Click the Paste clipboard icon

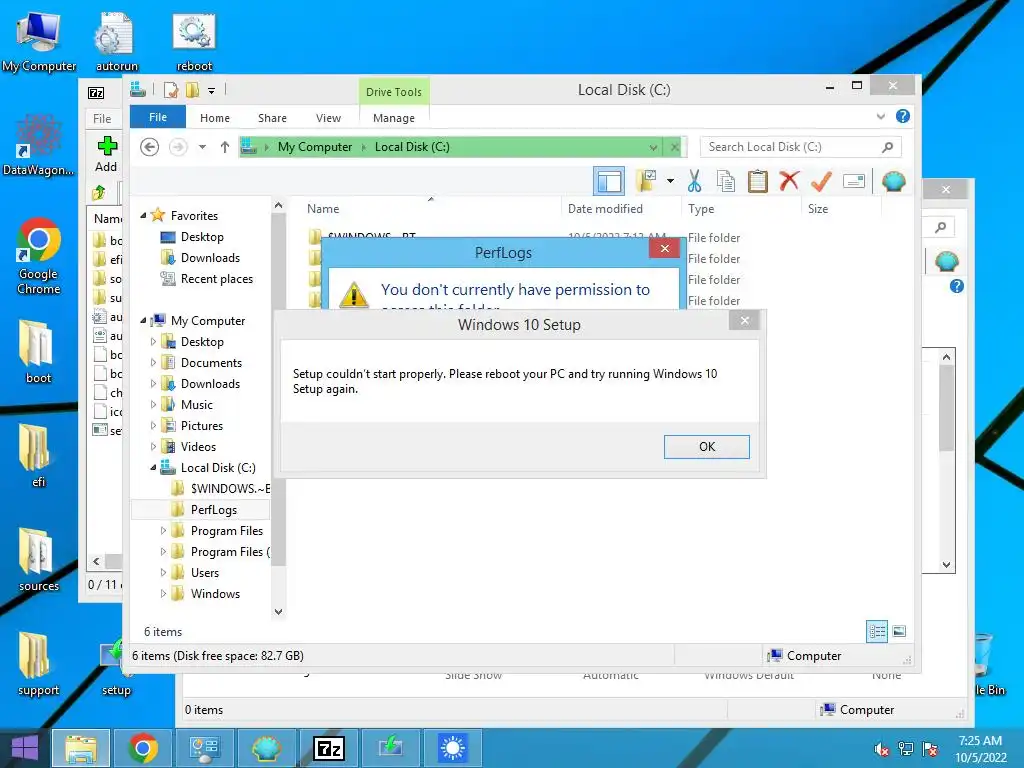click(x=758, y=181)
